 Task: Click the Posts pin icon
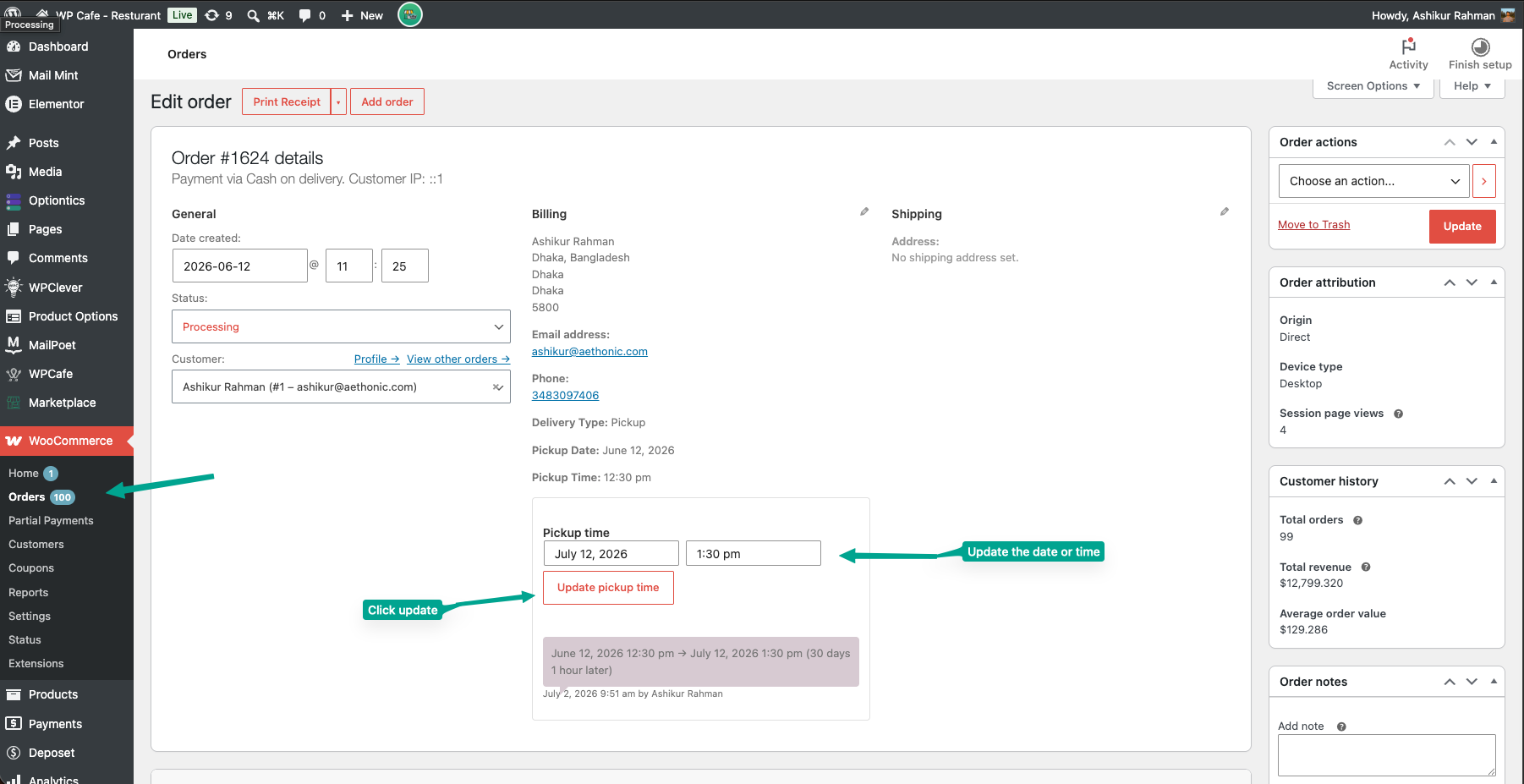point(14,143)
